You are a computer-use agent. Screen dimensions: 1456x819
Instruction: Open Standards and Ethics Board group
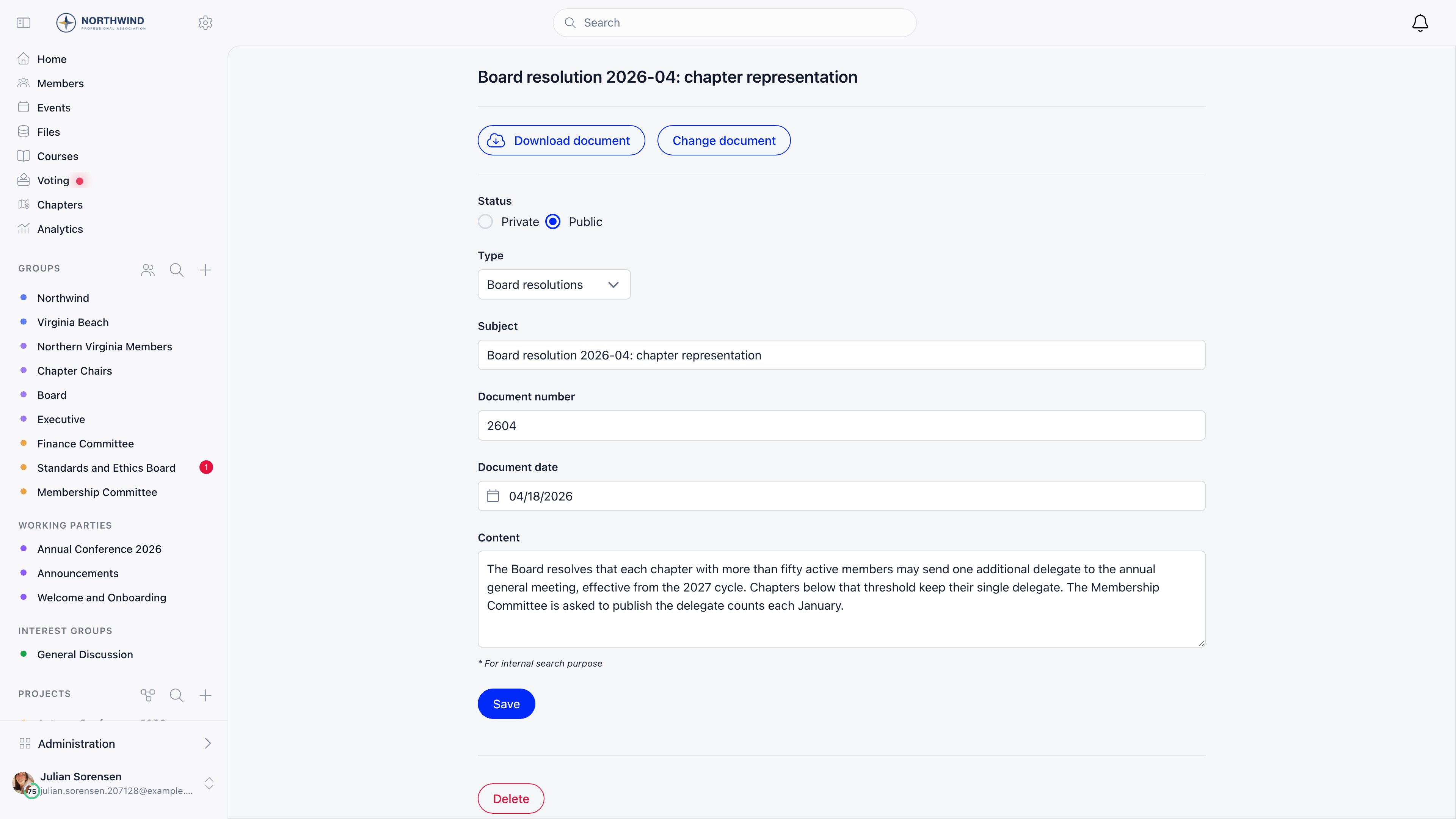(x=106, y=468)
